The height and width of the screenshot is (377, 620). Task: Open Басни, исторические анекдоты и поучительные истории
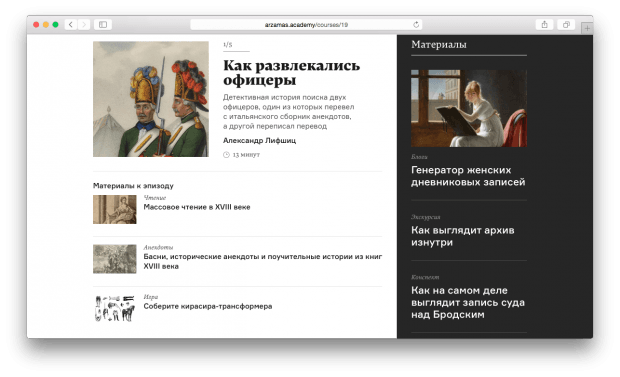pos(263,261)
